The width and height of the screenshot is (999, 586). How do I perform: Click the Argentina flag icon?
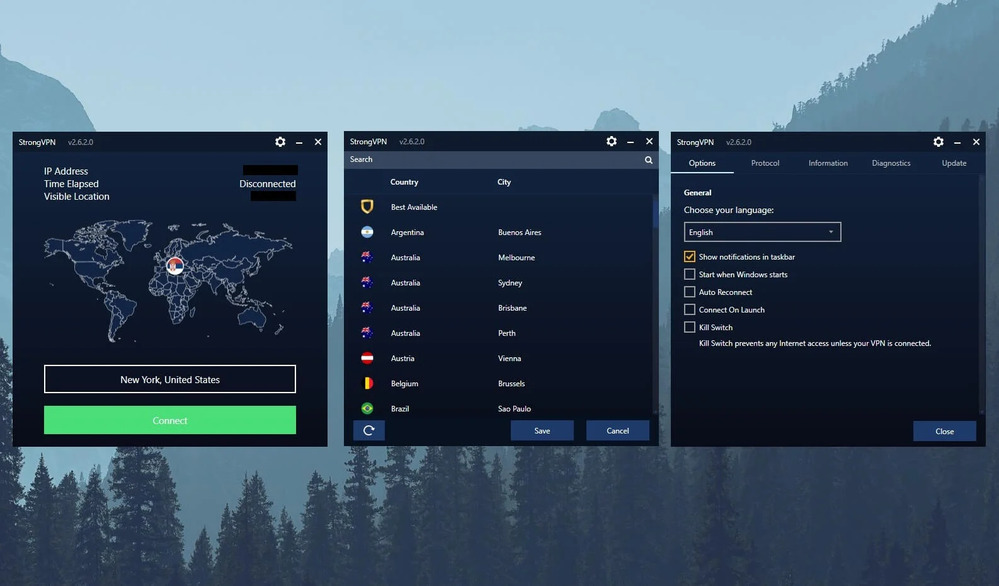[368, 232]
